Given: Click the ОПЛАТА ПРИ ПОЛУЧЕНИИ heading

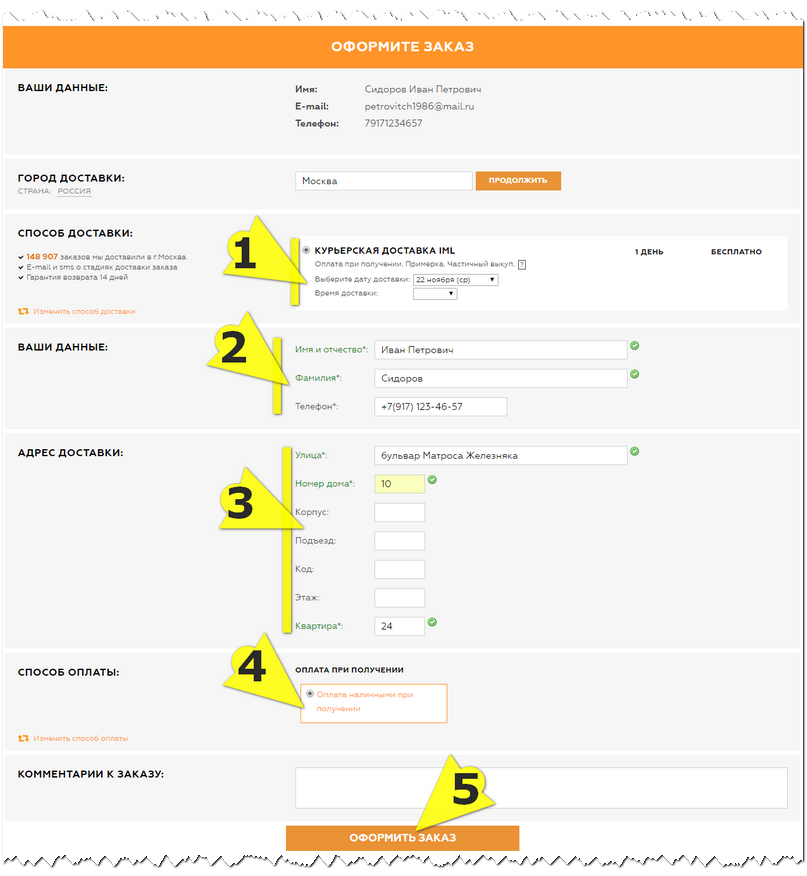Looking at the screenshot, I should (349, 670).
